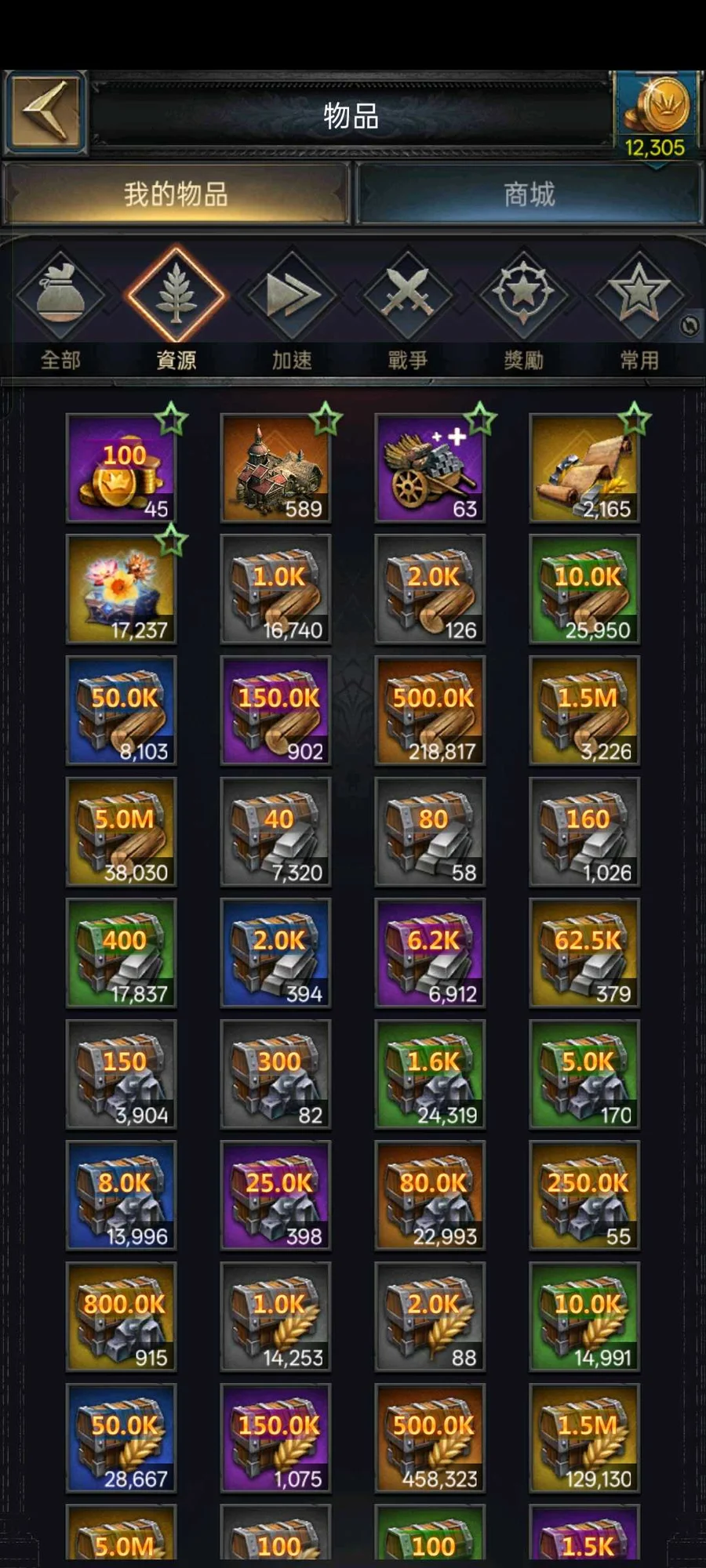Open the 1.5M wheat chest with 129,130
This screenshot has width=706, height=1568.
(584, 1439)
